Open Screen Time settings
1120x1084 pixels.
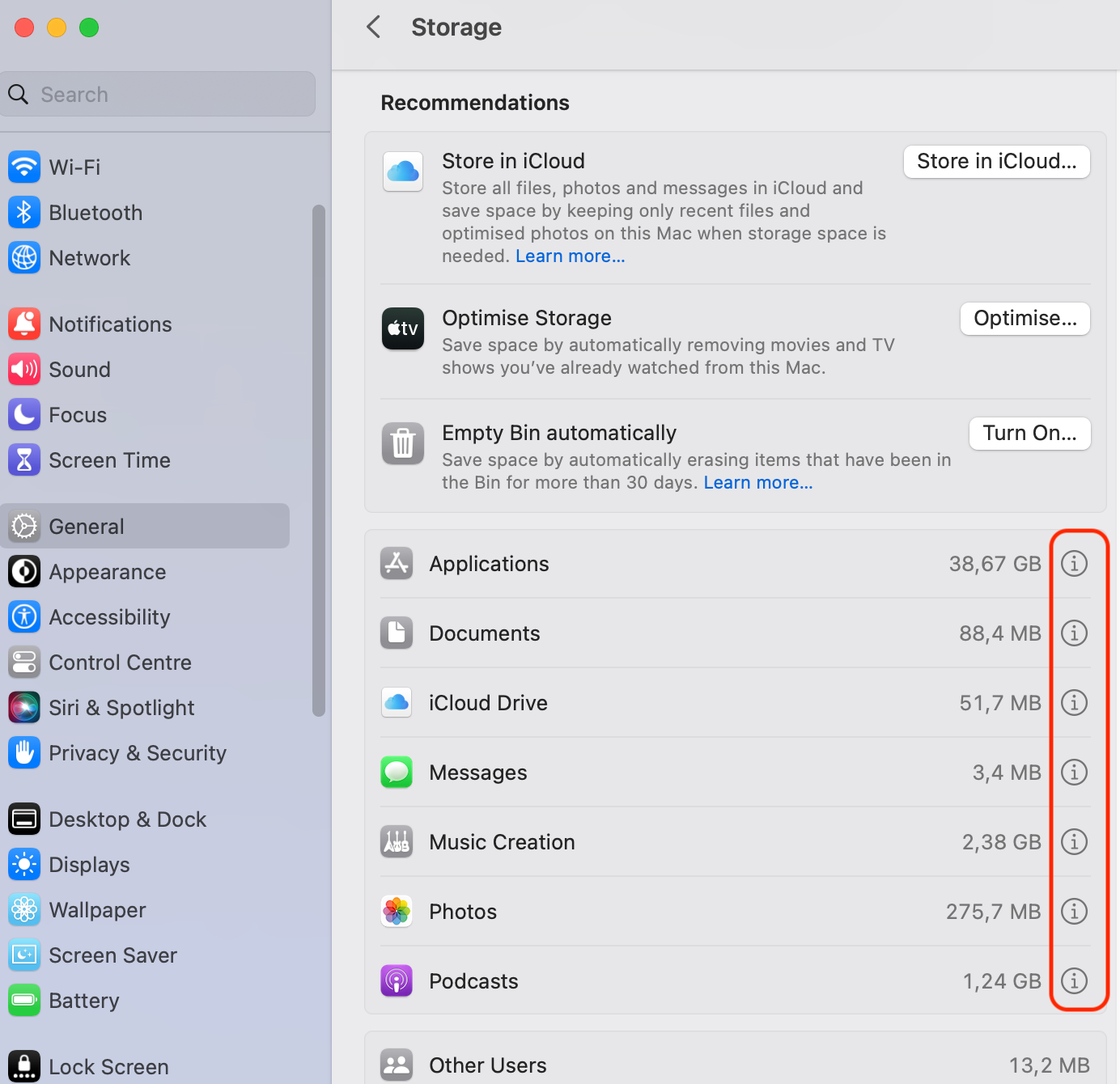[x=24, y=459]
